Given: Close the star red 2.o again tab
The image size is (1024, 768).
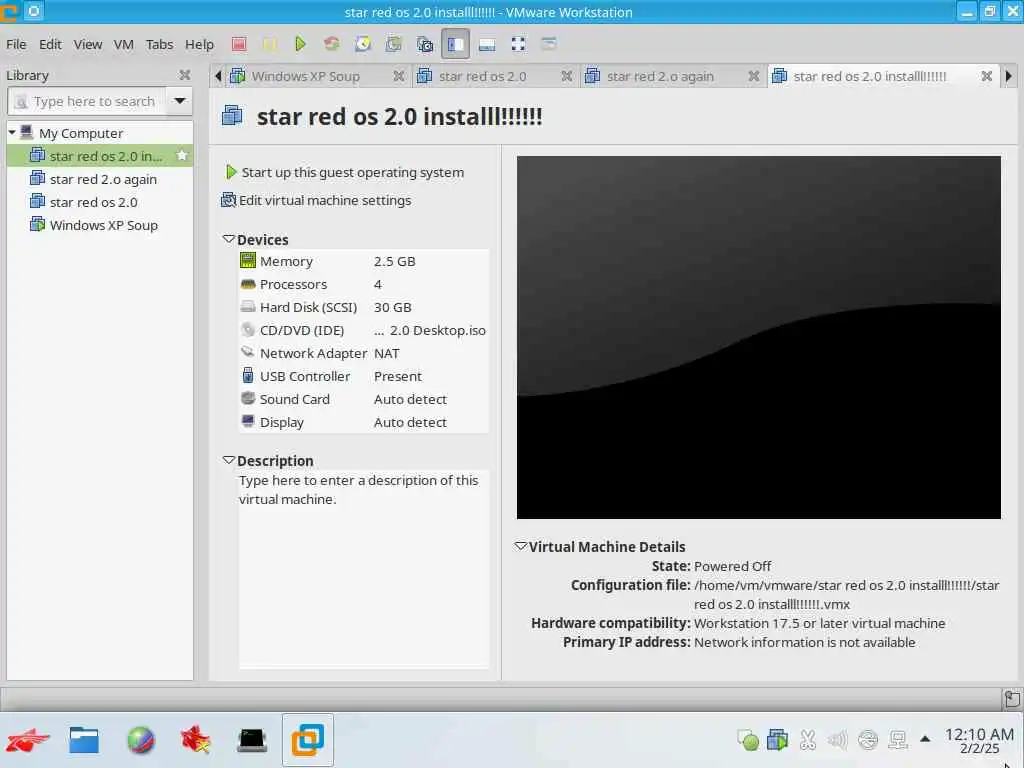Looking at the screenshot, I should 754,76.
